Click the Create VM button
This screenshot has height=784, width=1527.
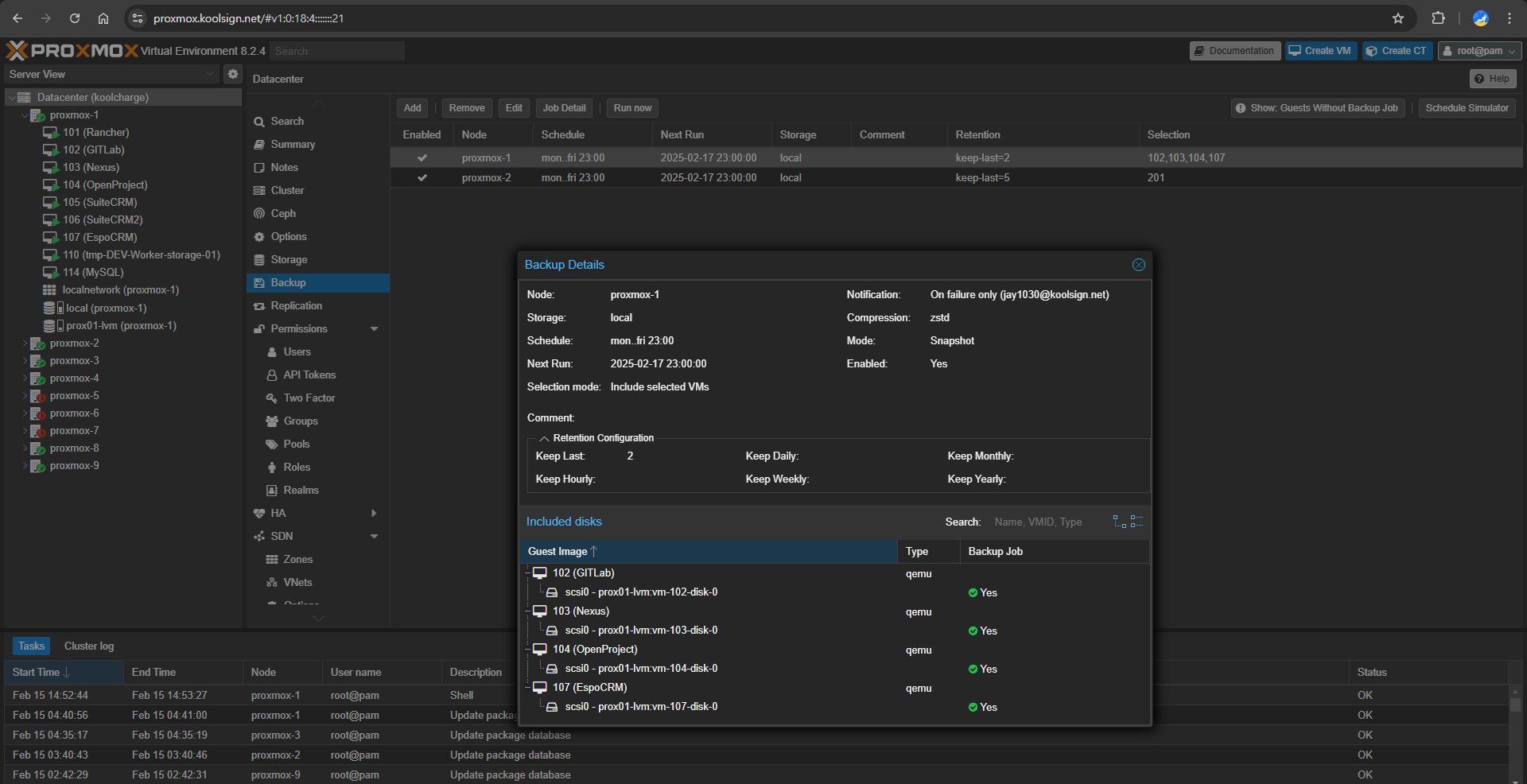tap(1319, 51)
